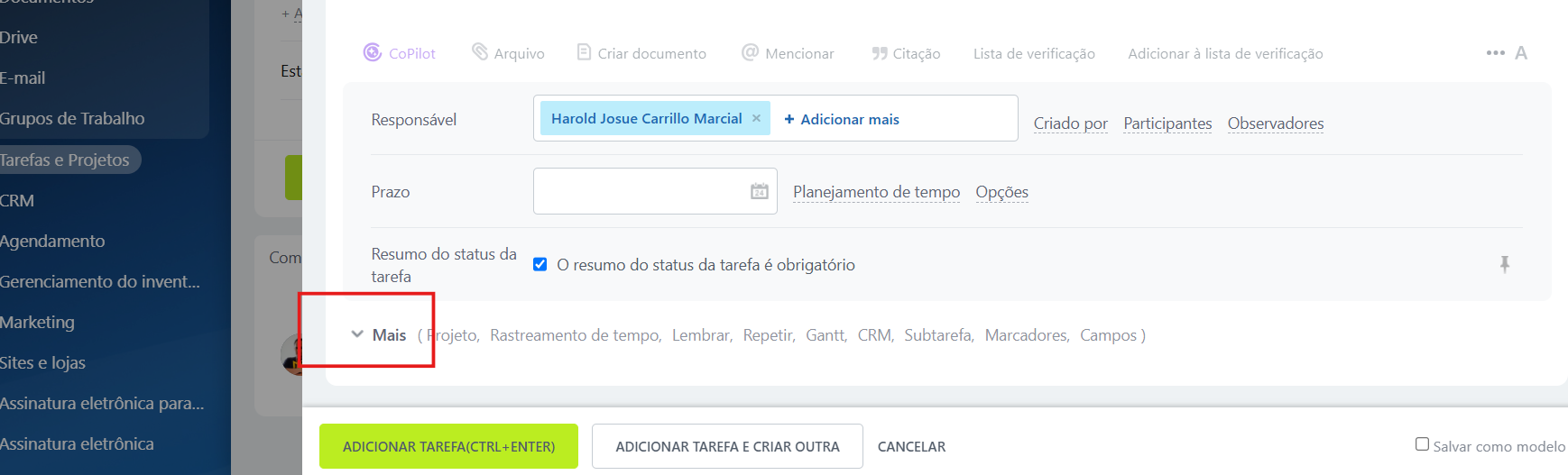Remove Harold Josue Carrillo Marcial from Responsável

click(756, 118)
